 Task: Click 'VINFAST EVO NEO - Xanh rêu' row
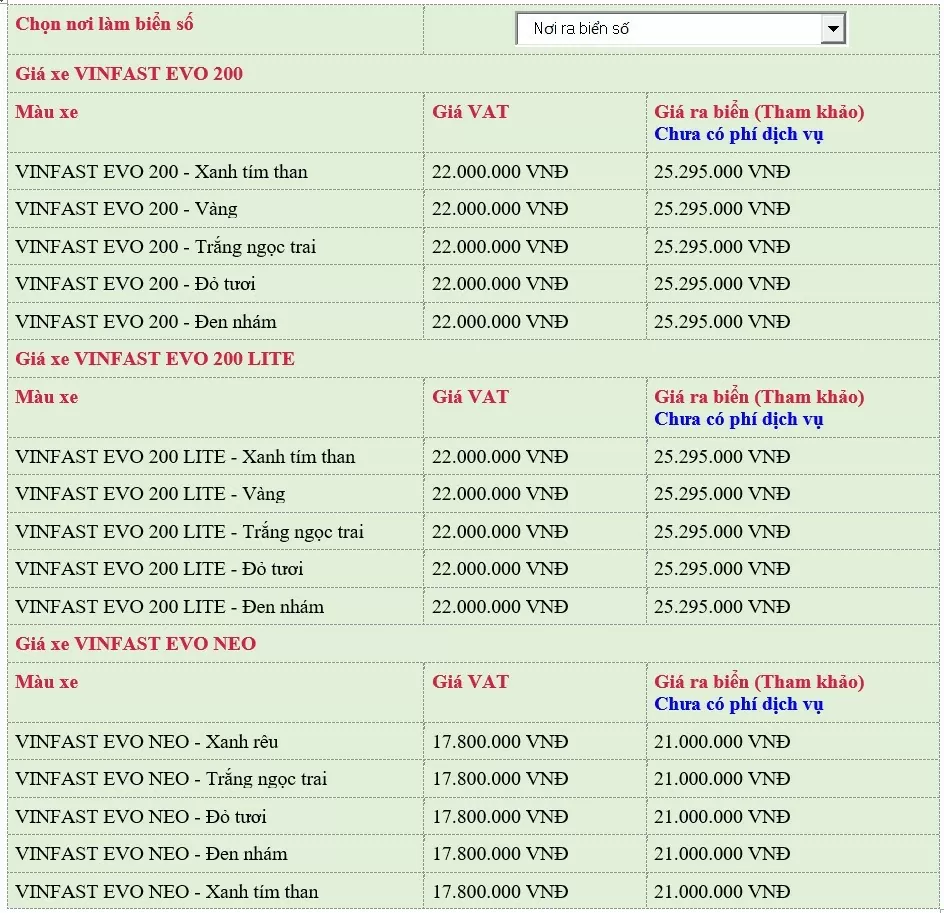click(147, 742)
